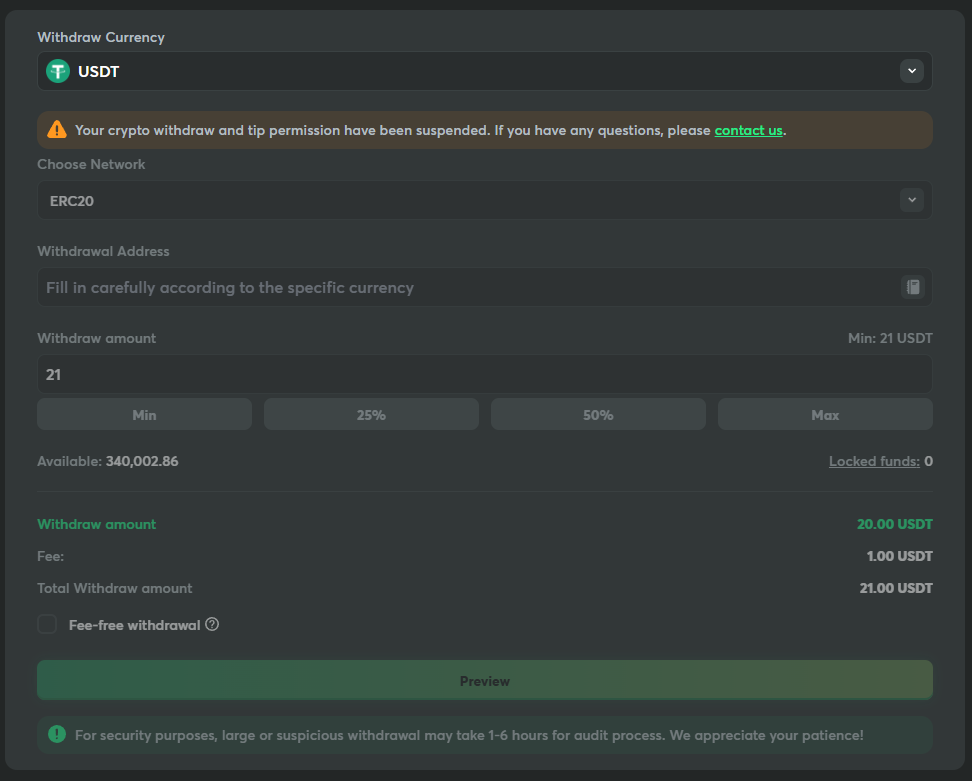Click the fee-free withdrawal help icon

pos(212,625)
